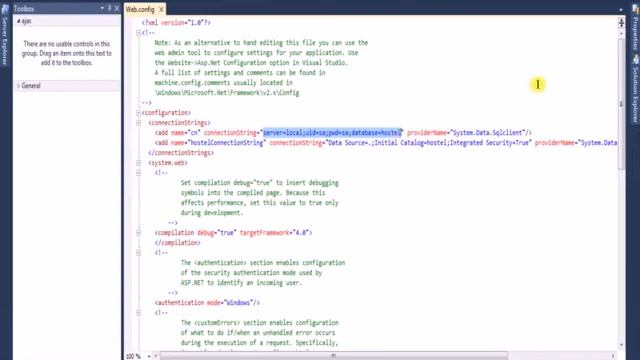Click the vertical scrollbar down arrow

(x=621, y=345)
